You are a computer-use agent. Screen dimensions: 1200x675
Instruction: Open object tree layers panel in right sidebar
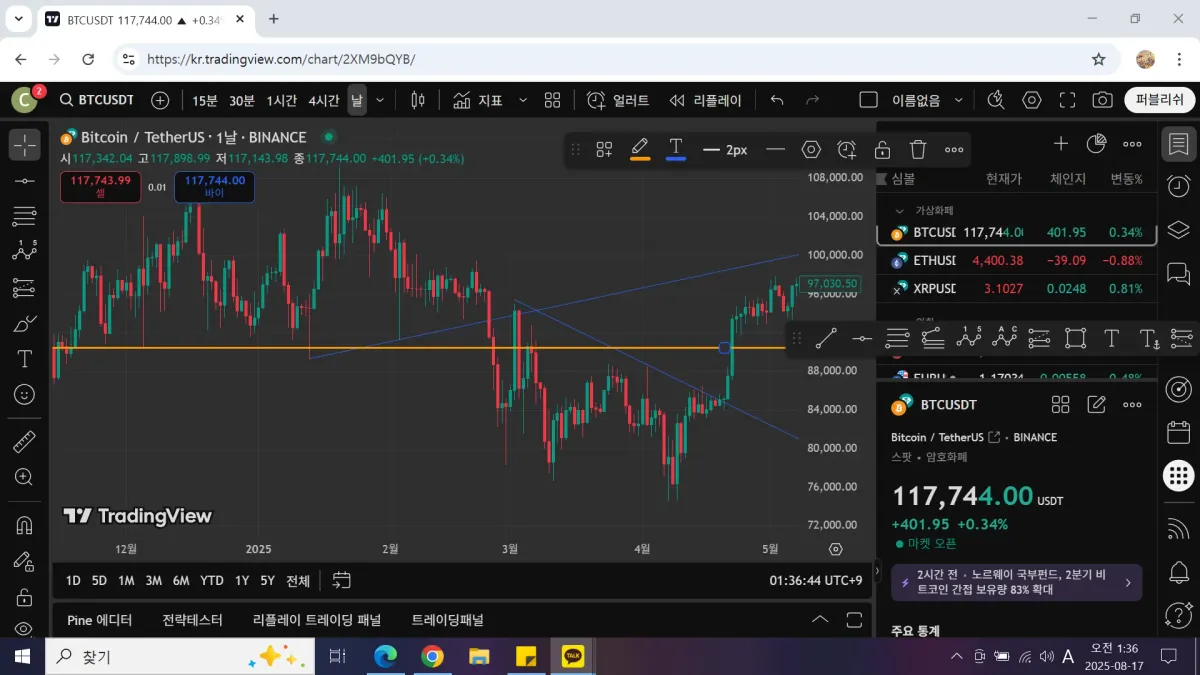(x=1179, y=229)
